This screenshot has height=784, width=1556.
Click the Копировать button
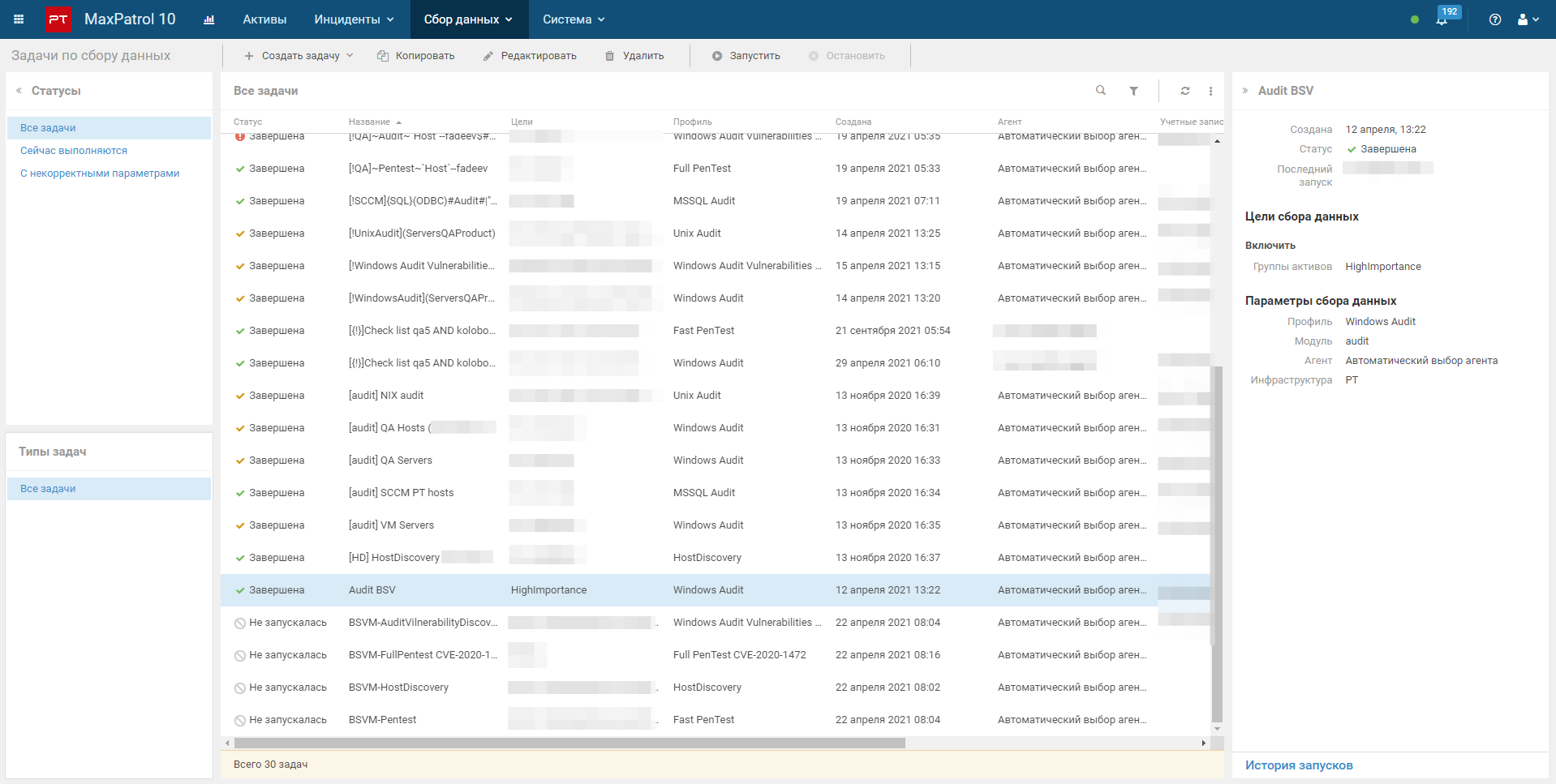click(415, 56)
